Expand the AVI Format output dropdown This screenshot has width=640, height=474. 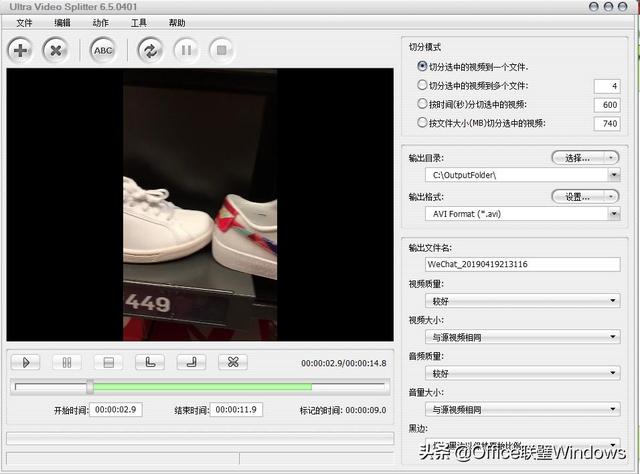coord(612,214)
